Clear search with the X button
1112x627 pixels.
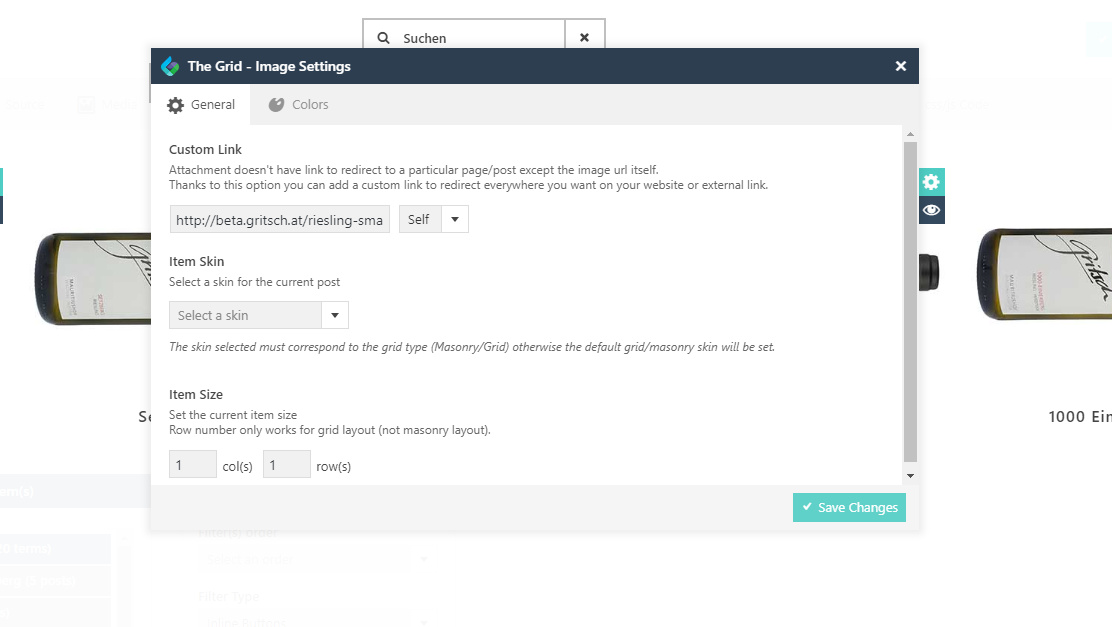pos(584,38)
